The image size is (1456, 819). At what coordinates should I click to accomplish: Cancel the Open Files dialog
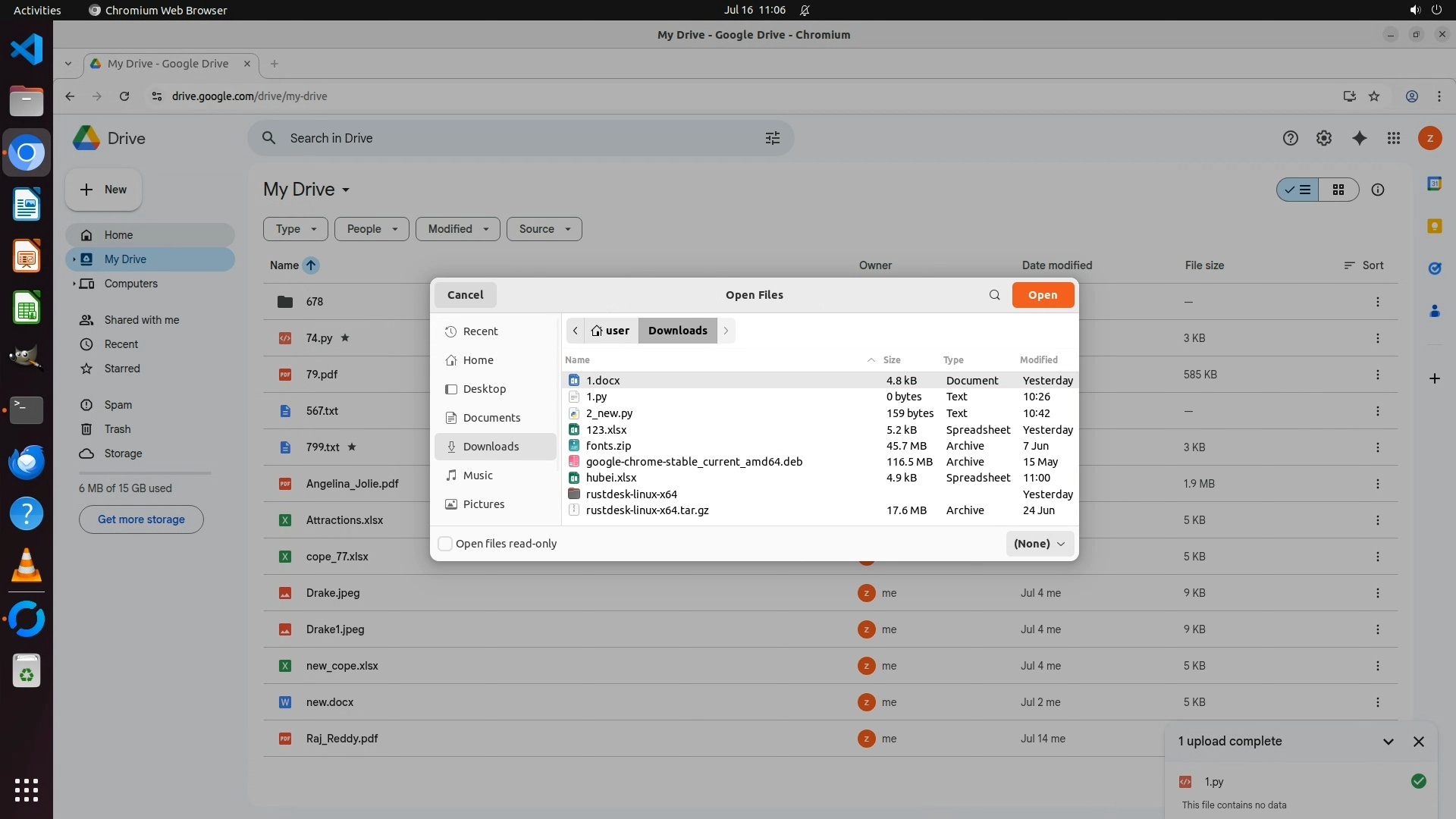465,295
